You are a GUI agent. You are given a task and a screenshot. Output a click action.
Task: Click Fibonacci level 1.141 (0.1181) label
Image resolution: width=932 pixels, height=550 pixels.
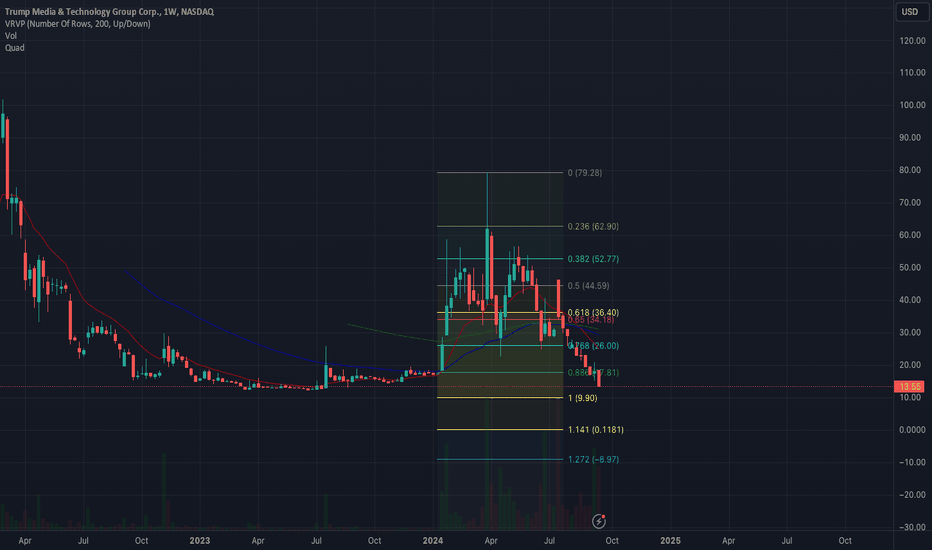click(596, 429)
